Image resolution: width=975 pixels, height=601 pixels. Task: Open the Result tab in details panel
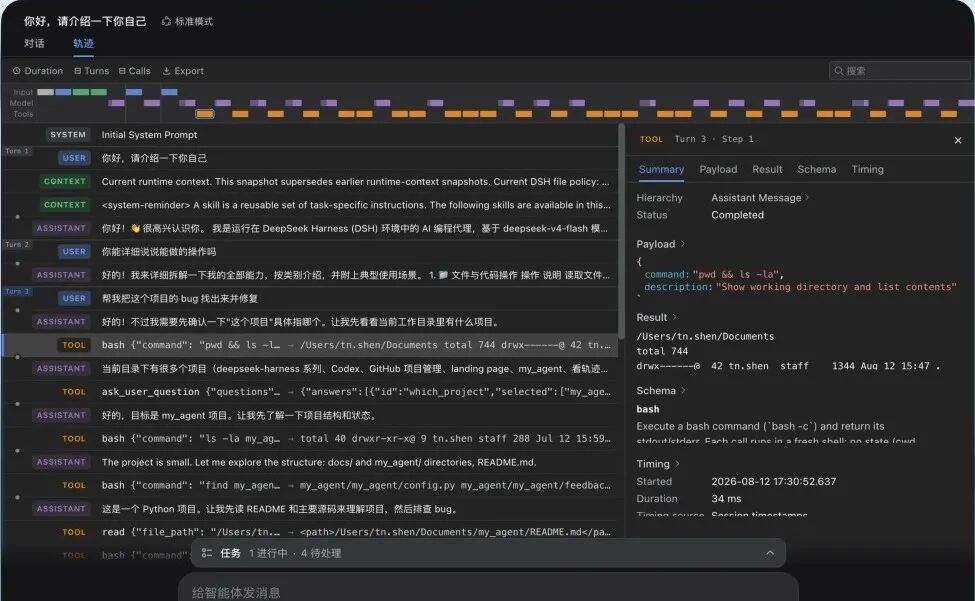[767, 169]
